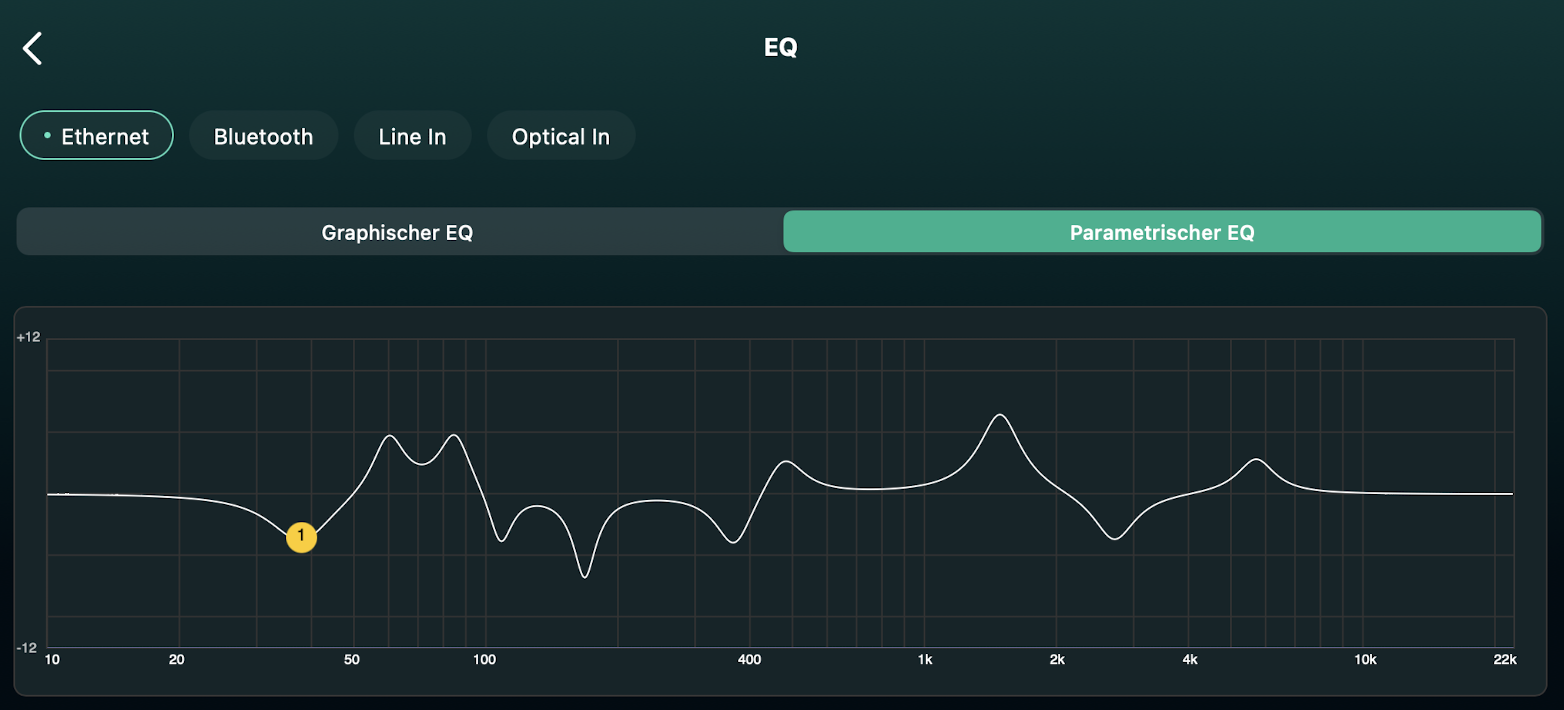The width and height of the screenshot is (1564, 710).
Task: Switch the input source to Bluetooth
Action: click(263, 136)
